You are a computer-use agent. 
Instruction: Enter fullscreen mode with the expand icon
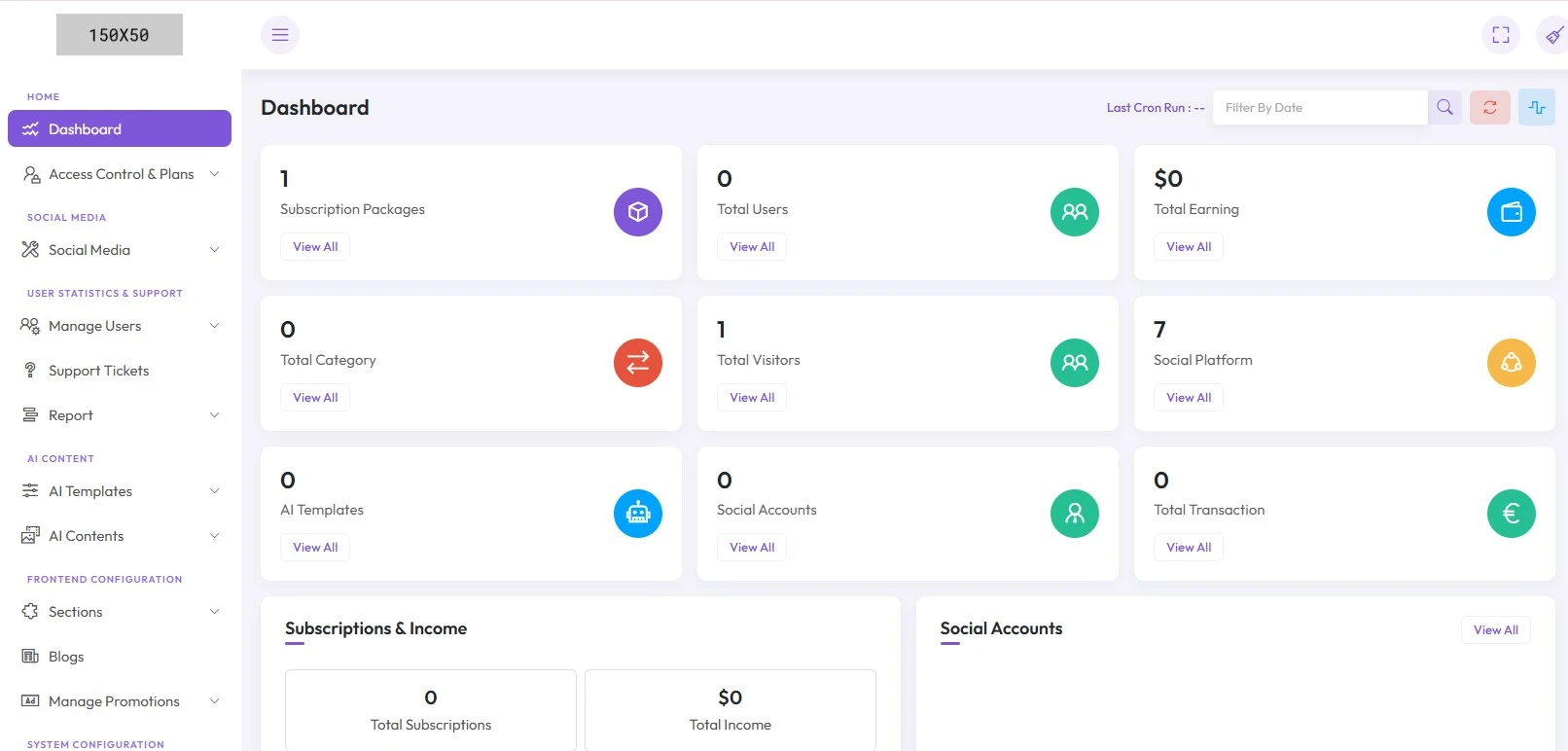click(1501, 35)
